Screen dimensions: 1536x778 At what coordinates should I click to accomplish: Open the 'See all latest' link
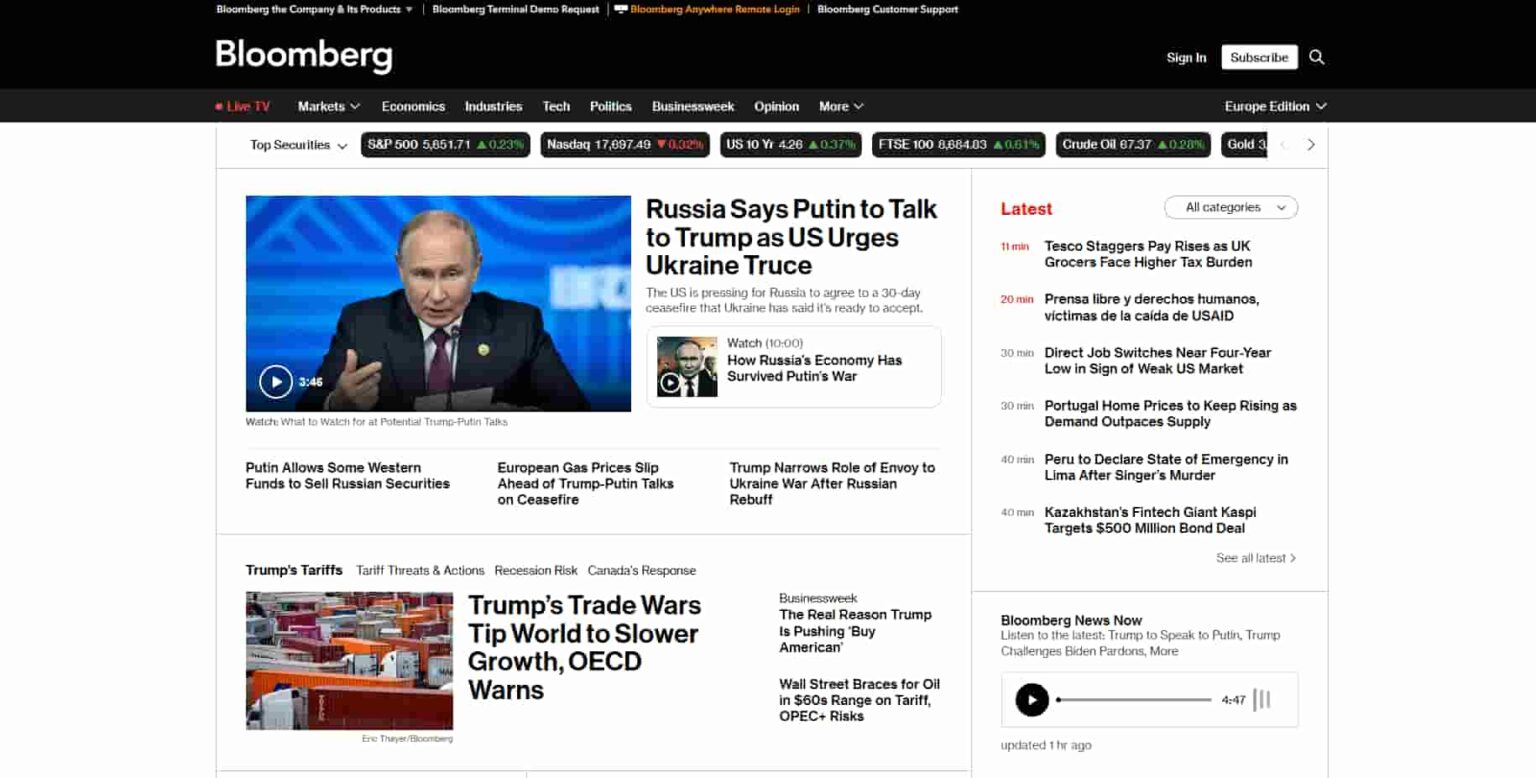[1254, 558]
